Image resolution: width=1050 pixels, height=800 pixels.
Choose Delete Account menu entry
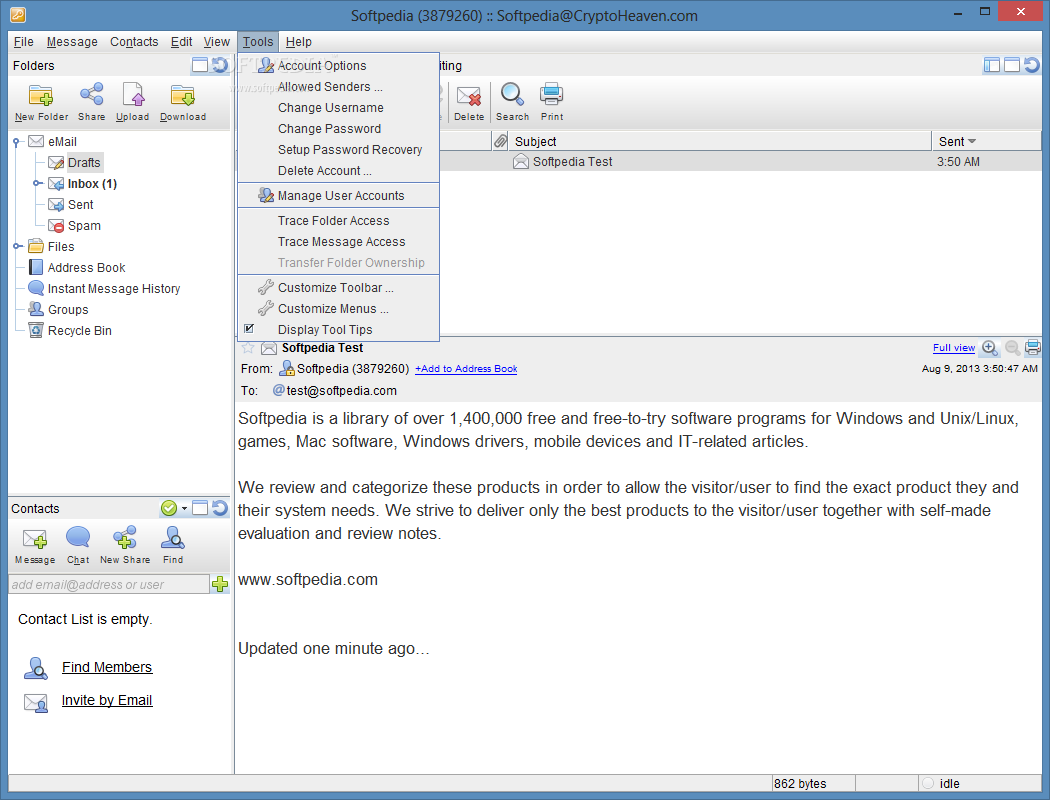pos(338,171)
